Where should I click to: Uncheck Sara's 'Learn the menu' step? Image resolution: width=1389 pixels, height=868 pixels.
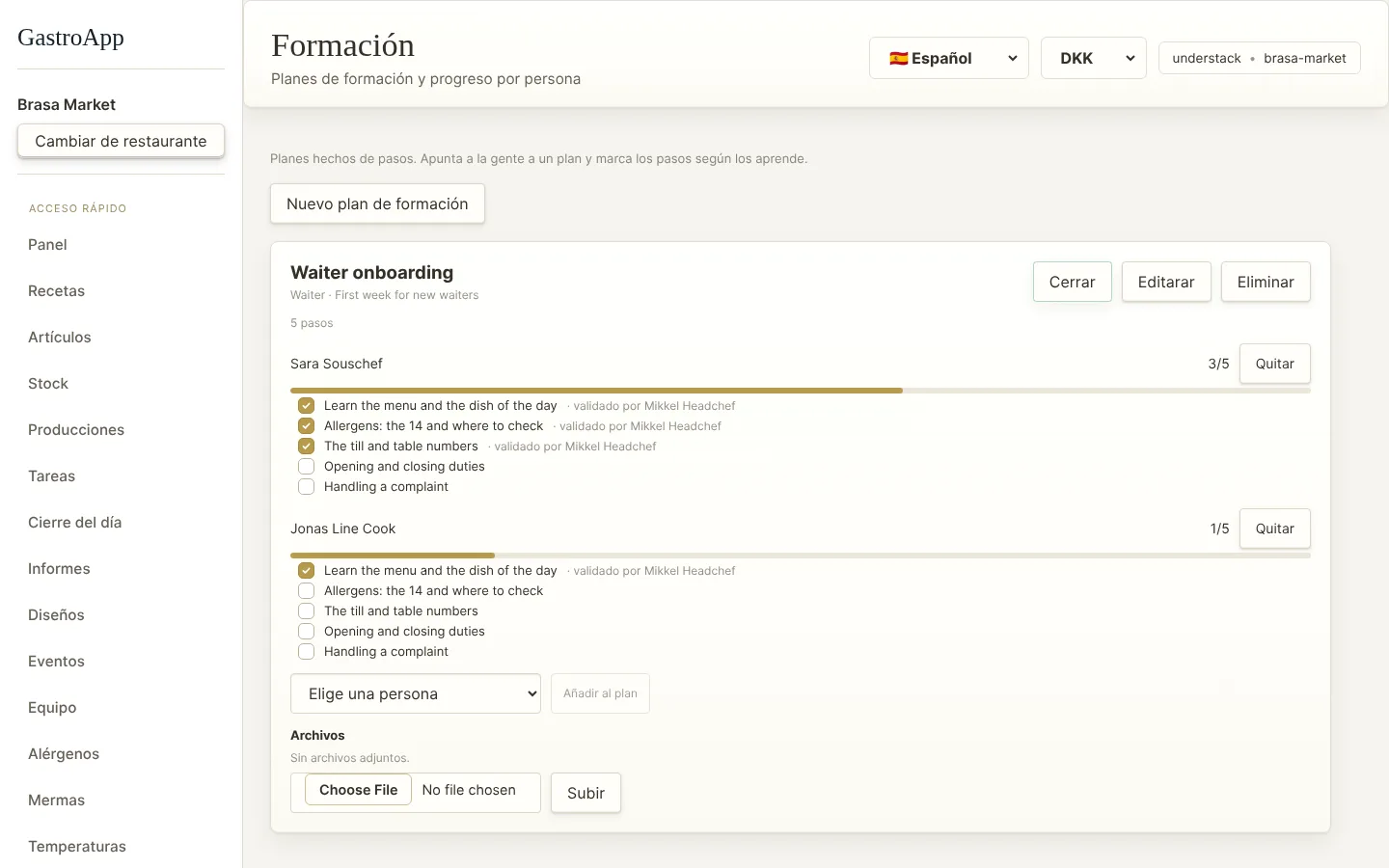(306, 406)
